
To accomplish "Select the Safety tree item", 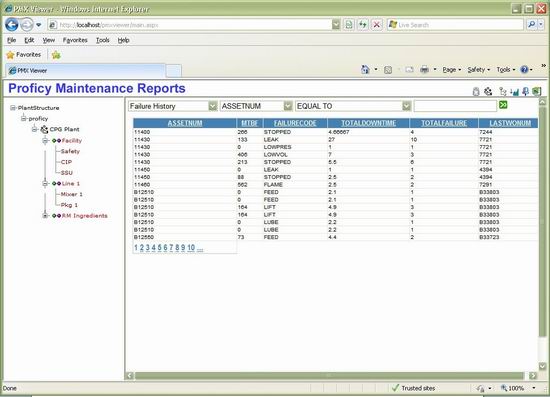I will [x=70, y=152].
